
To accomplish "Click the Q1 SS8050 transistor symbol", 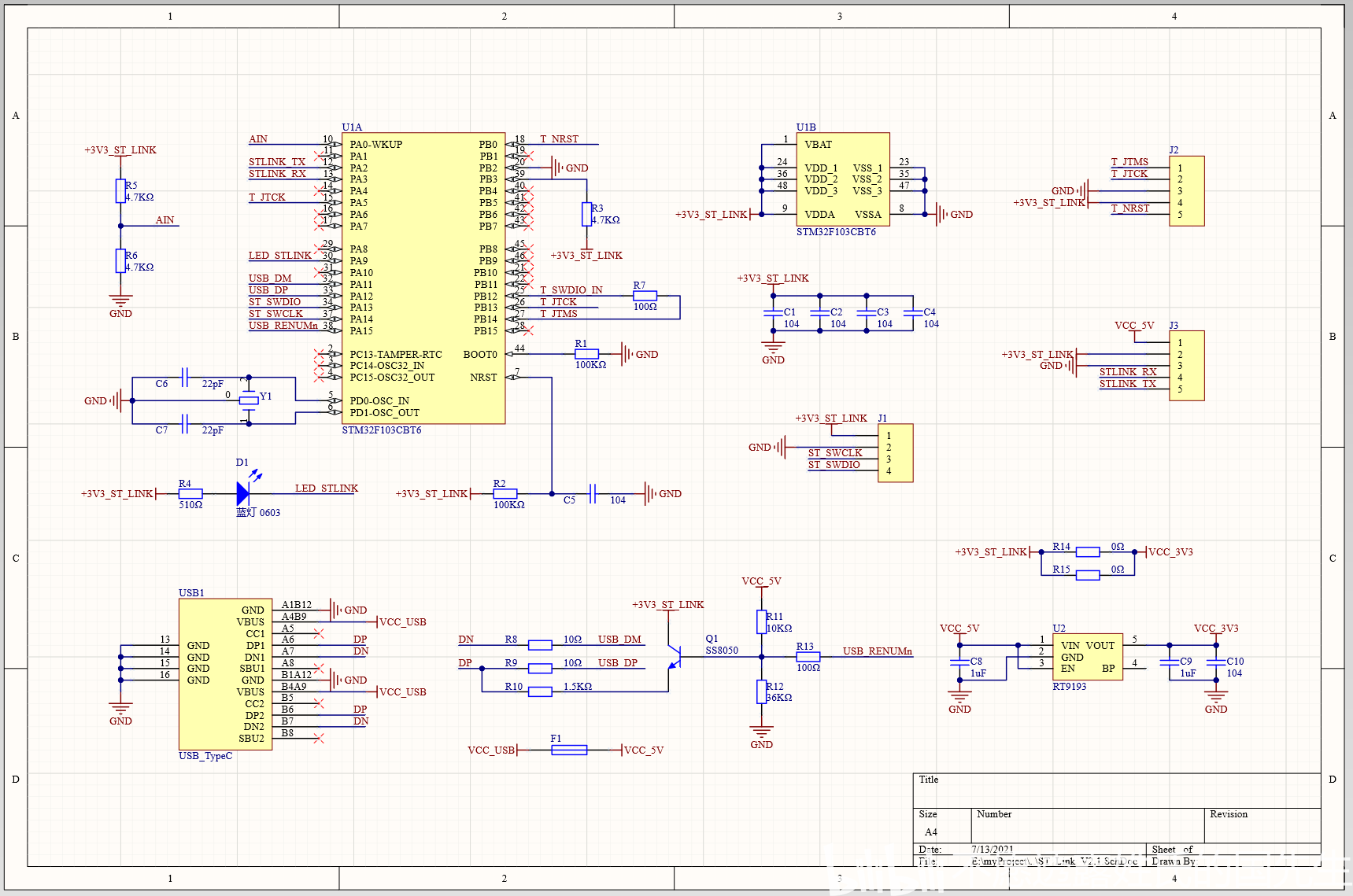I will (x=675, y=655).
